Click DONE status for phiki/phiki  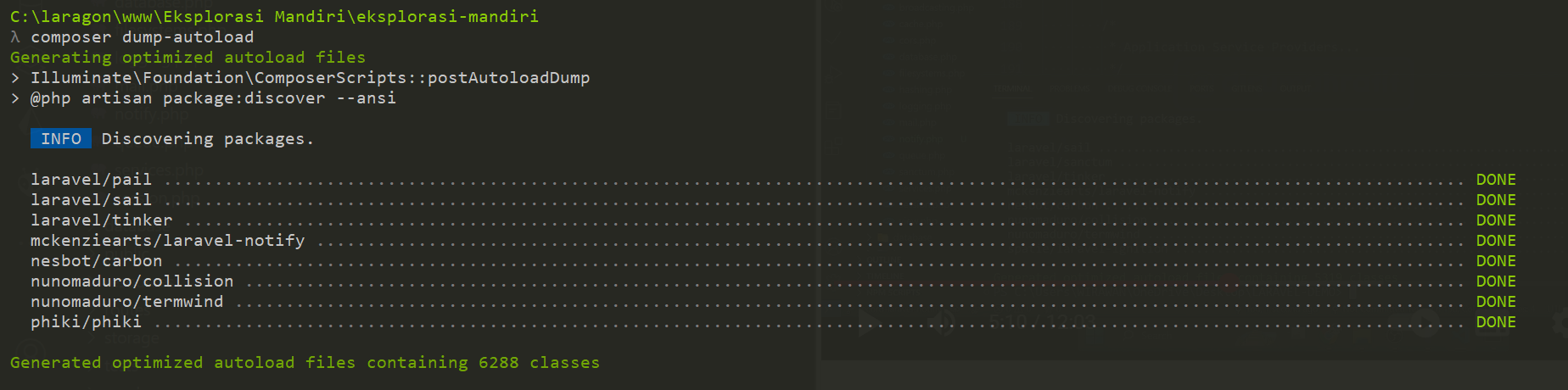[x=1495, y=322]
